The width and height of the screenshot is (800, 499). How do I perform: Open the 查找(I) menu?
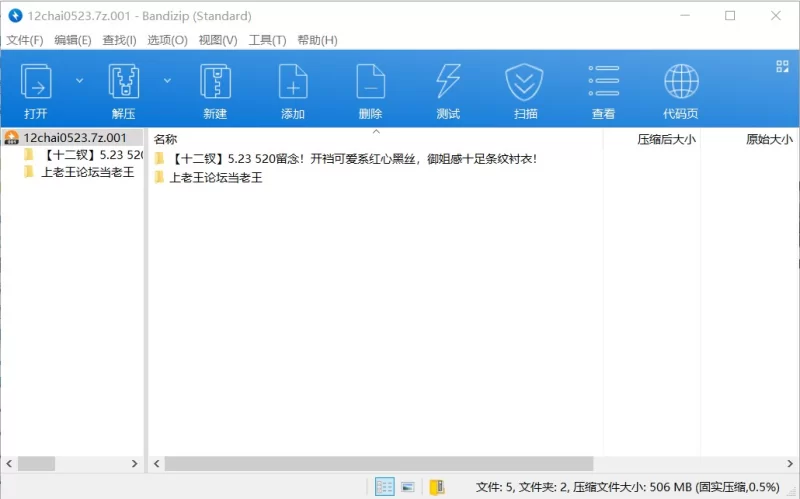click(119, 40)
